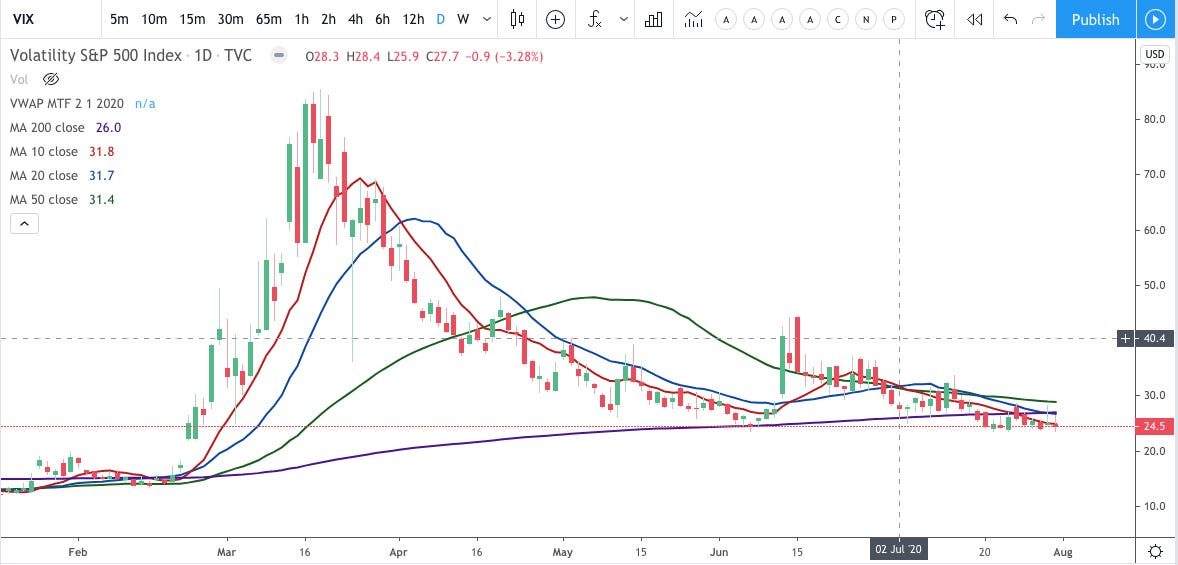Open chart settings gear in the corner

point(1155,550)
